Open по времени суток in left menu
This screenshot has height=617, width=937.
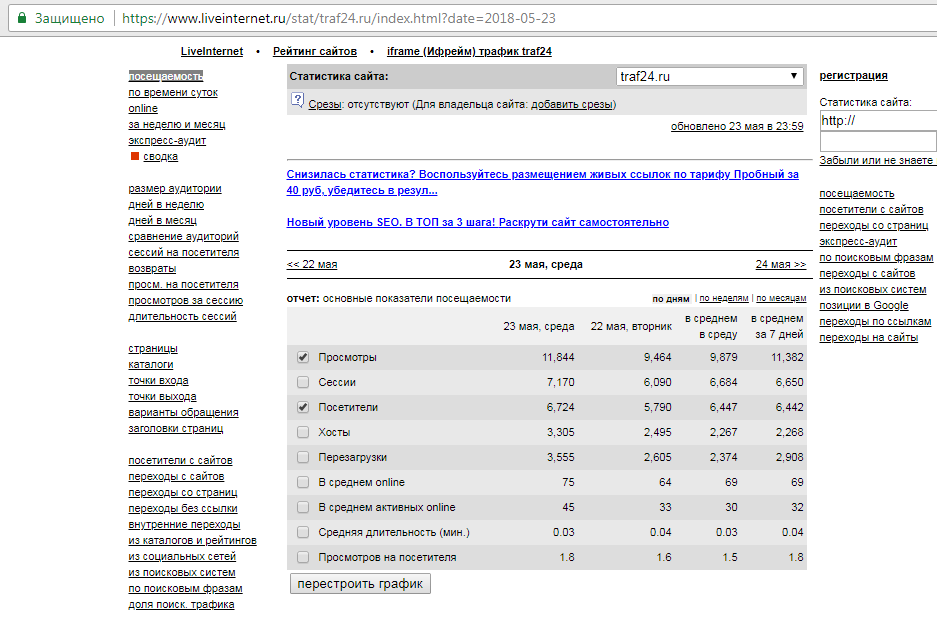pyautogui.click(x=173, y=92)
